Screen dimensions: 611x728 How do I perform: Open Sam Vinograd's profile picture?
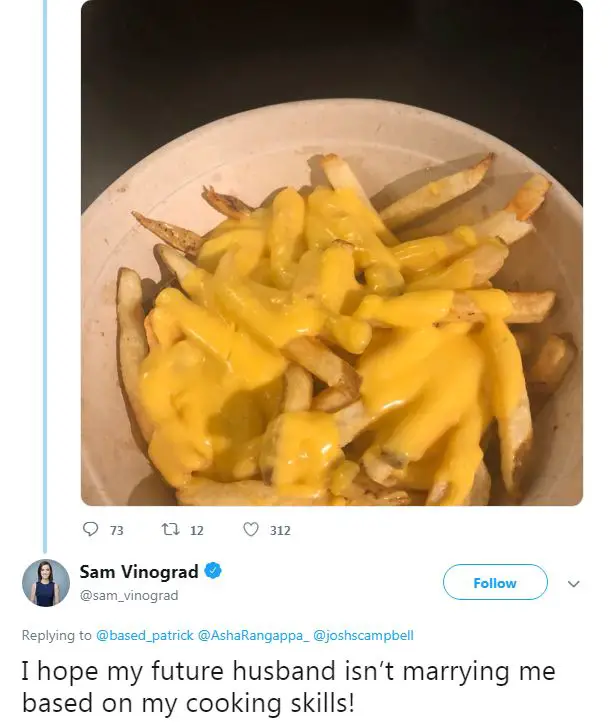pos(46,583)
